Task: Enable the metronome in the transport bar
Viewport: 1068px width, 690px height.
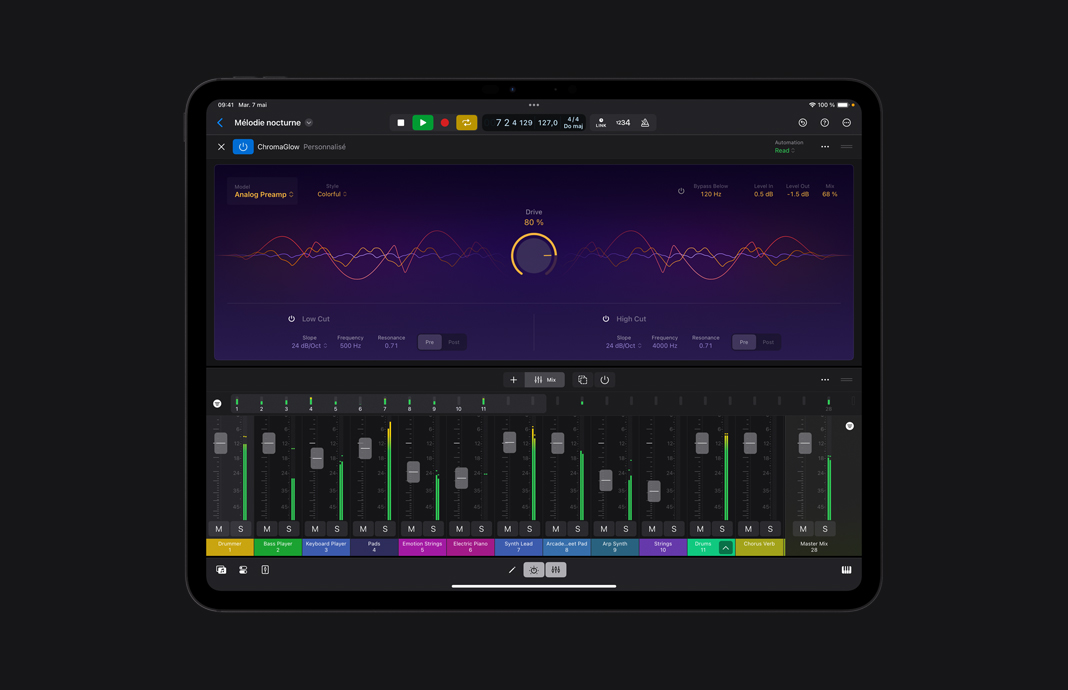Action: pos(644,122)
